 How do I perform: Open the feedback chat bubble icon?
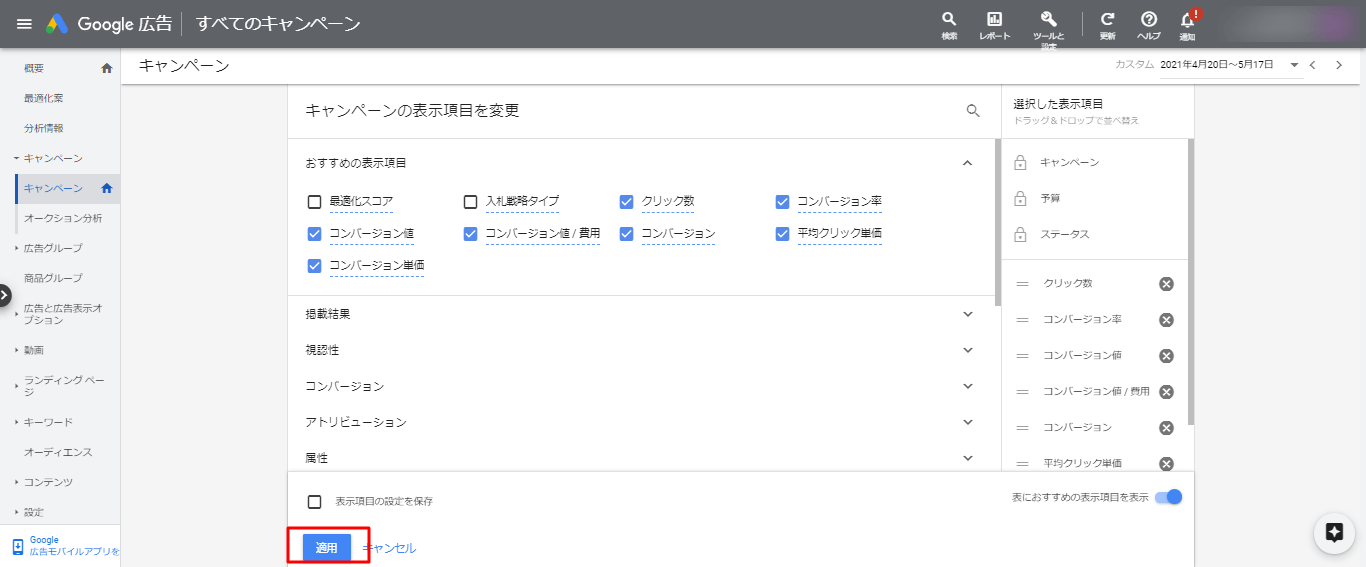pos(1333,533)
